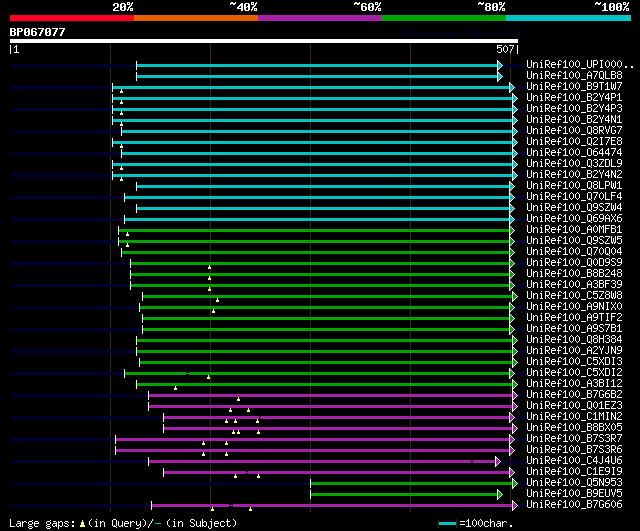Click the white query sequence bar
This screenshot has width=640, height=531.
point(264,41)
